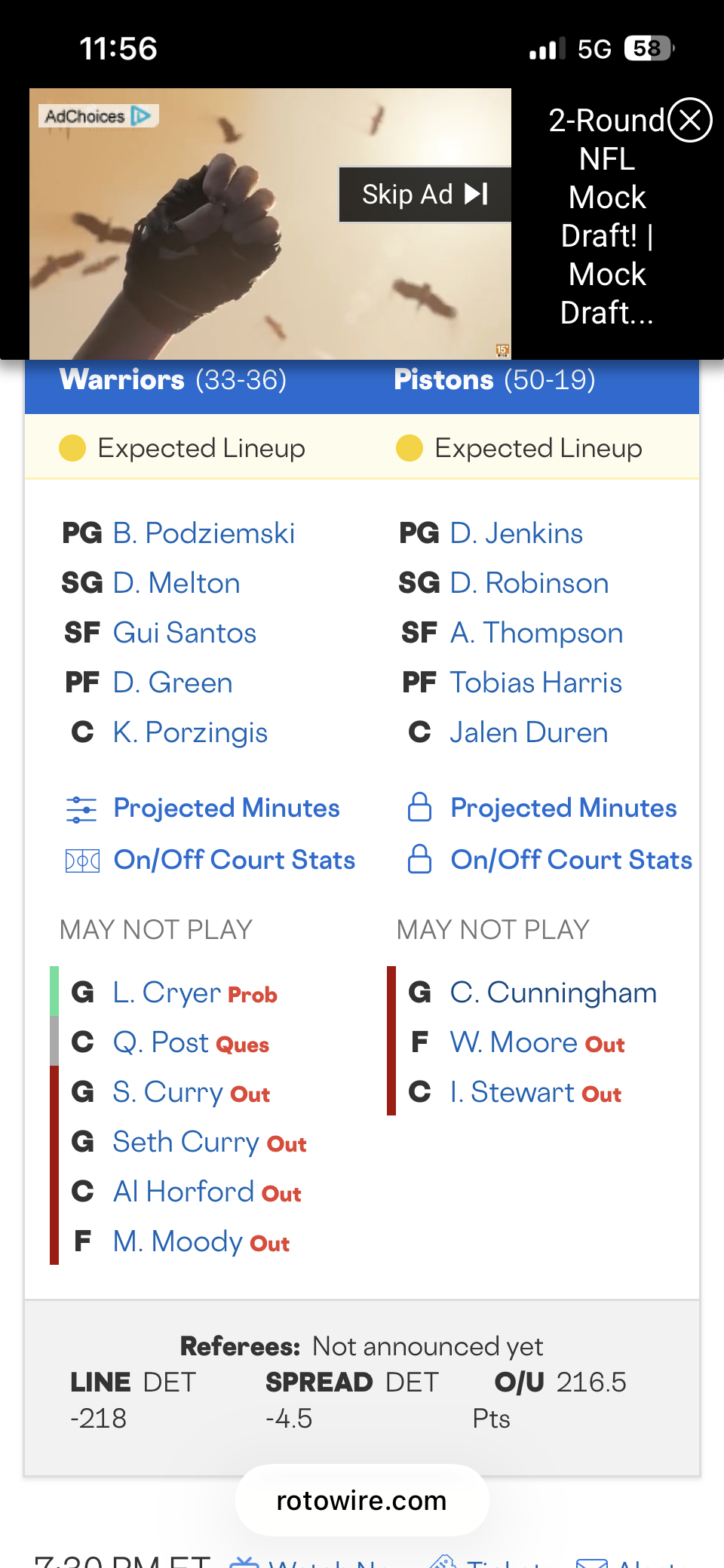Open the Warriors Projected Minutes link
Viewport: 724px width, 1568px height.
pos(226,809)
